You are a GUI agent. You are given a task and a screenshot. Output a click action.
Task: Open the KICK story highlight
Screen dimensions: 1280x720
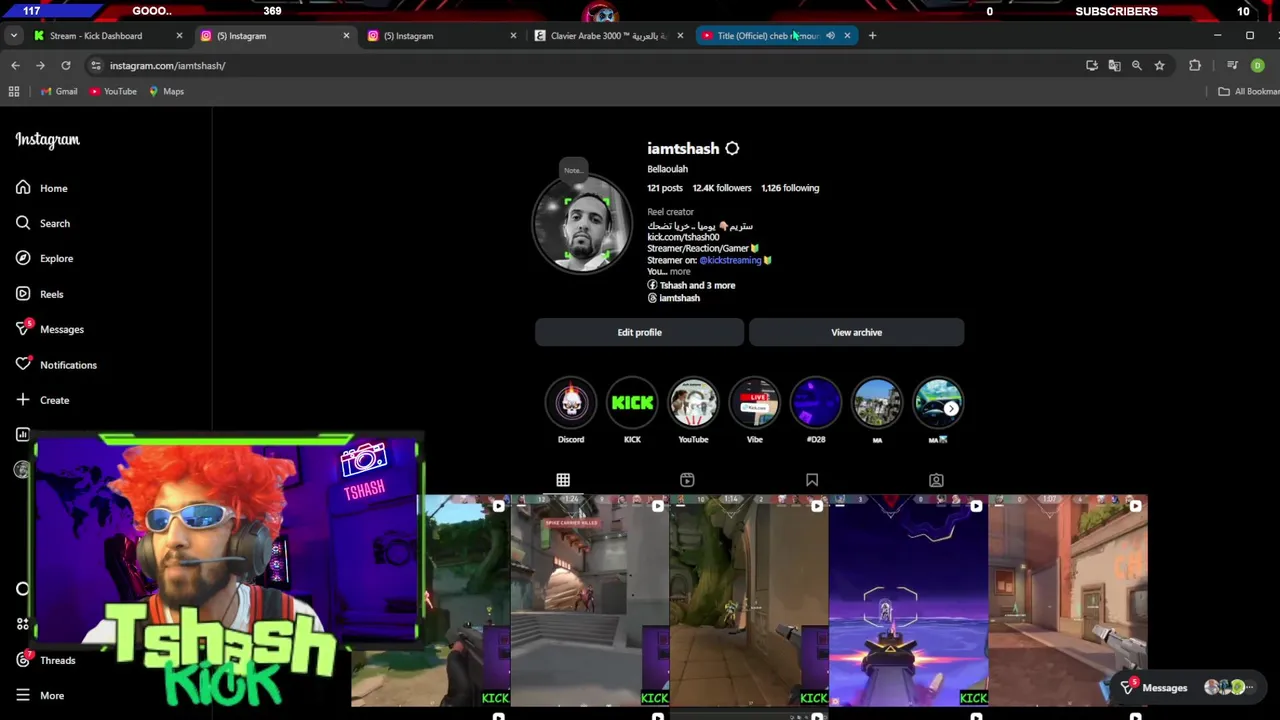click(632, 403)
